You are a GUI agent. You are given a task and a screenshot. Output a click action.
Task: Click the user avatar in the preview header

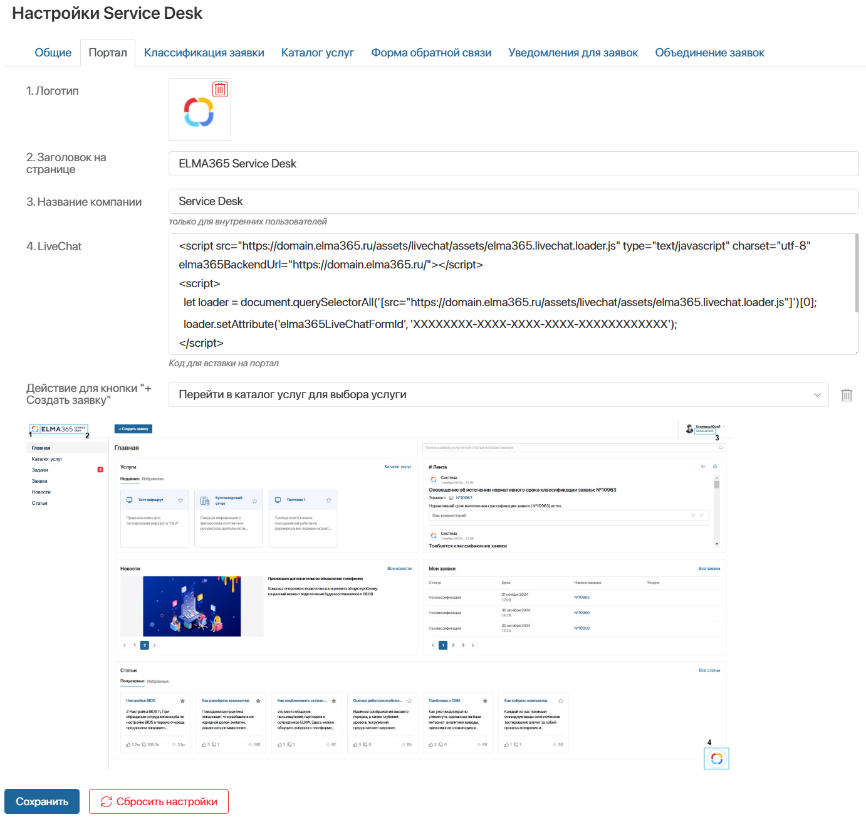coord(689,428)
